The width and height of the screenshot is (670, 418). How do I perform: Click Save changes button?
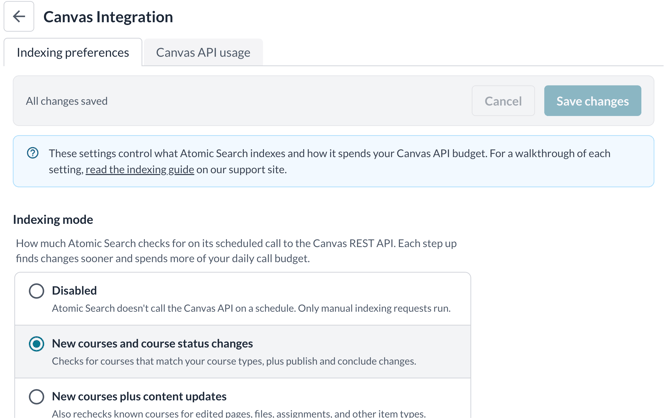[592, 101]
